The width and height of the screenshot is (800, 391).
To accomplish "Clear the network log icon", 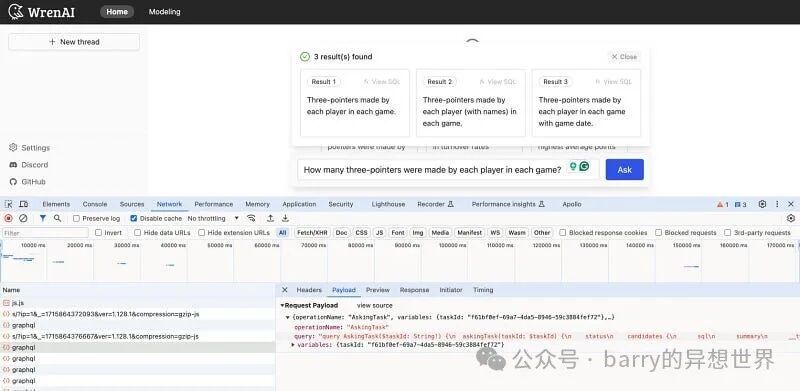I will pyautogui.click(x=23, y=218).
